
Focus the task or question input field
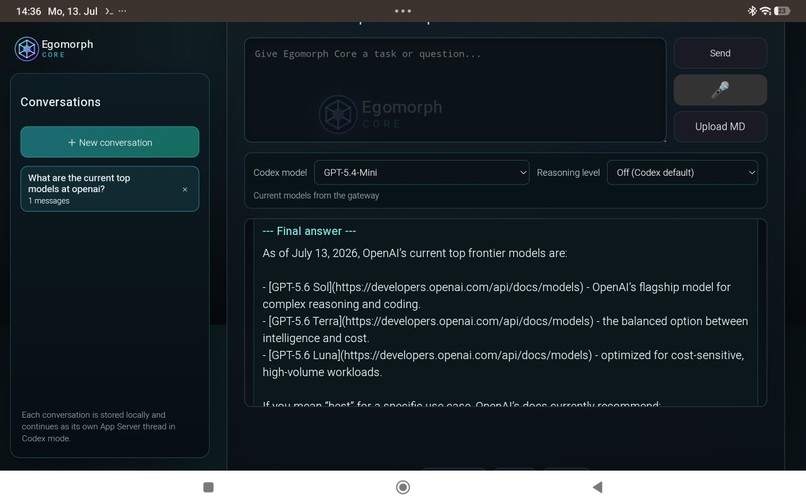455,89
